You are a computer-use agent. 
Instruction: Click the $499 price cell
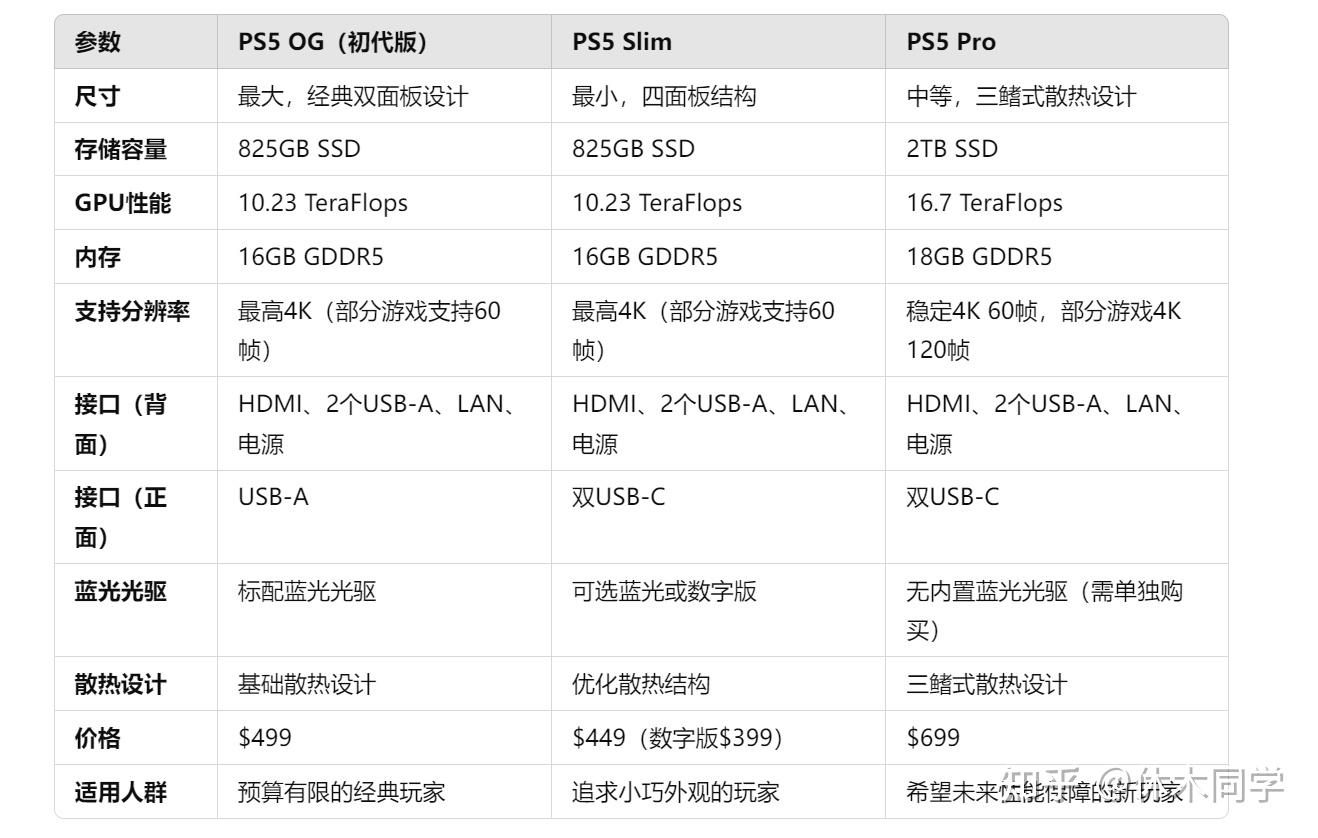[265, 738]
